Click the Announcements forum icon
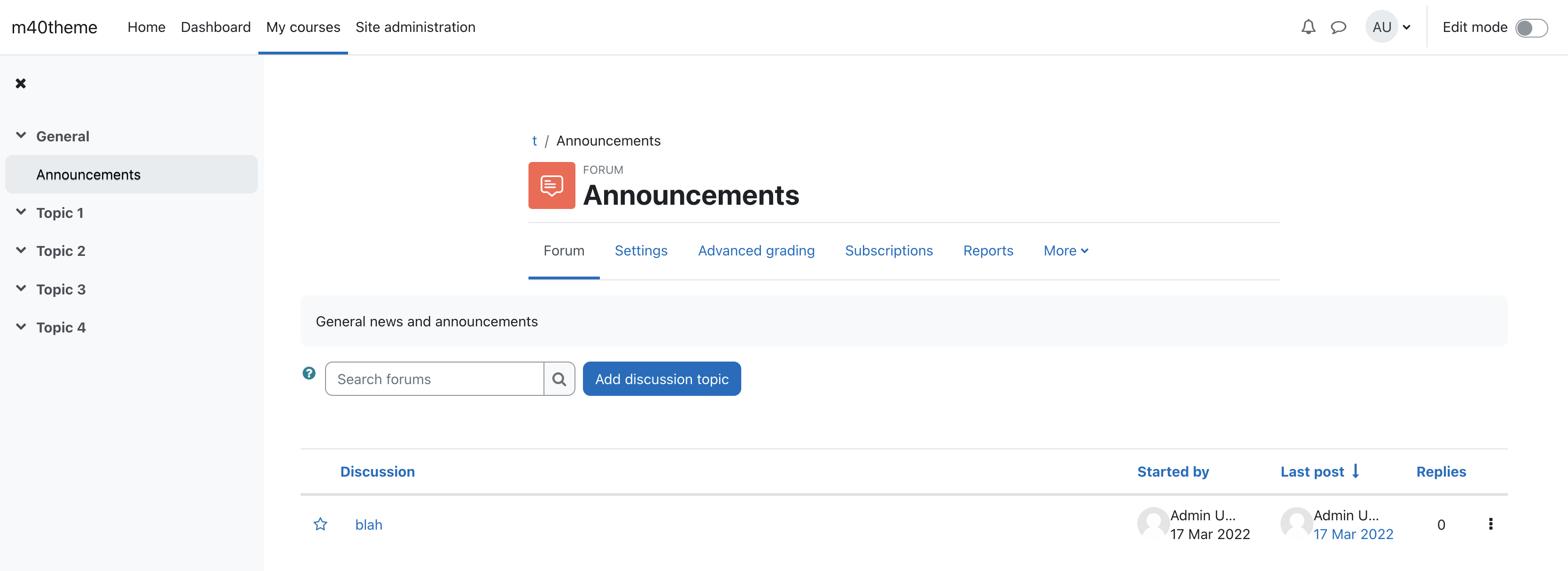Viewport: 1568px width, 571px height. click(x=551, y=185)
